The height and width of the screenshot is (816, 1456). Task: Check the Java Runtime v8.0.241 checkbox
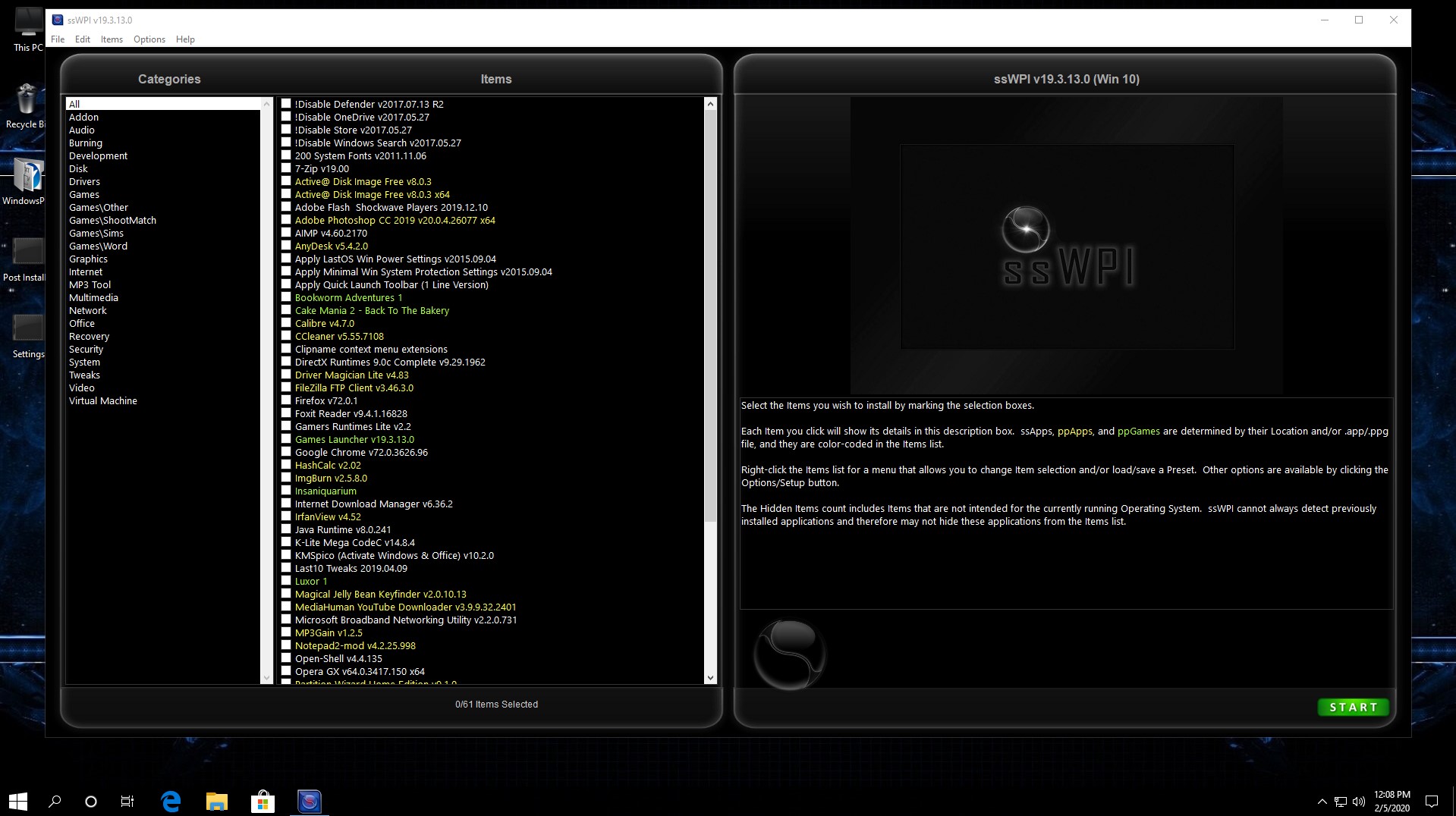coord(286,529)
